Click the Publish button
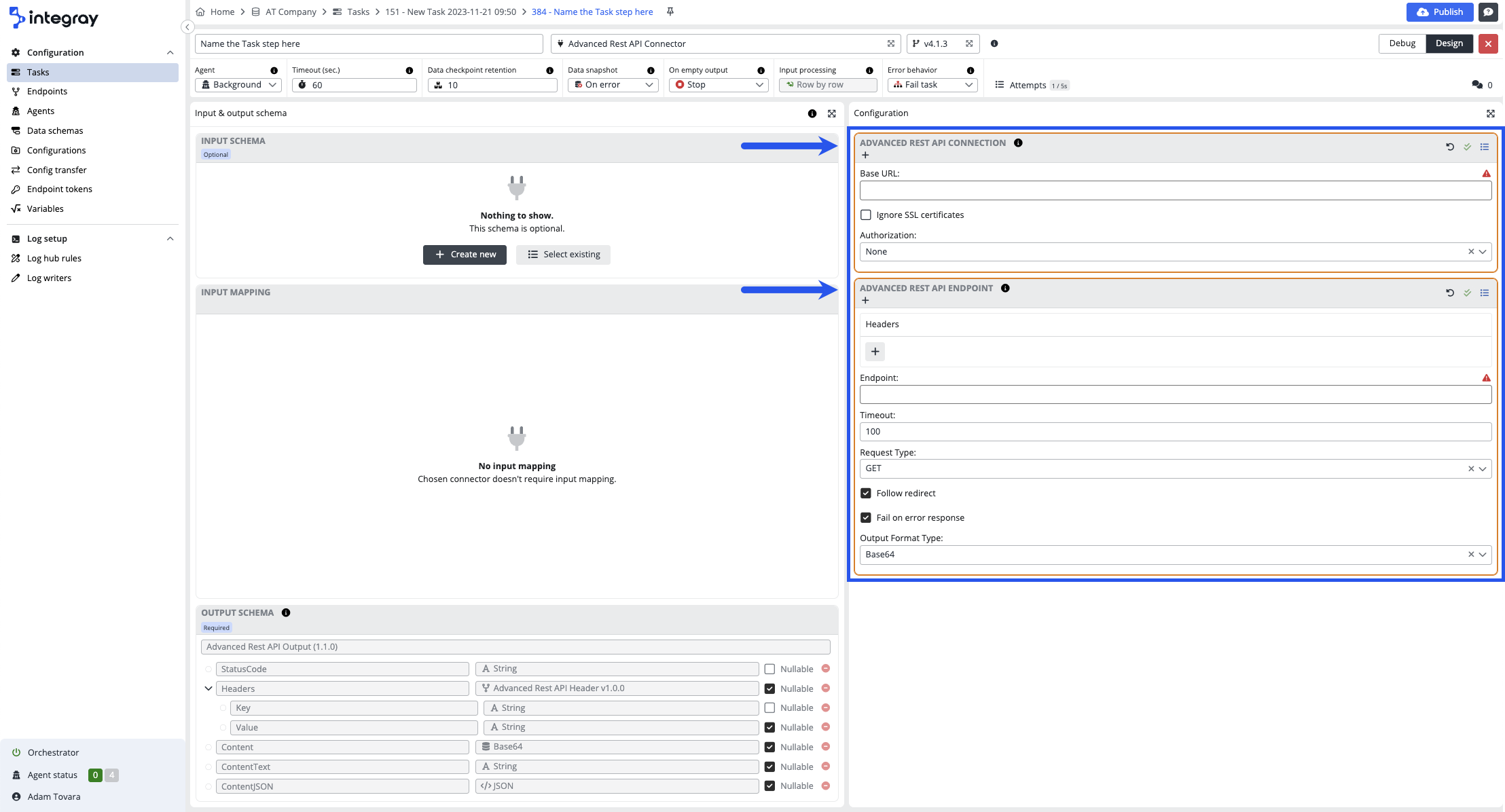 click(x=1439, y=12)
